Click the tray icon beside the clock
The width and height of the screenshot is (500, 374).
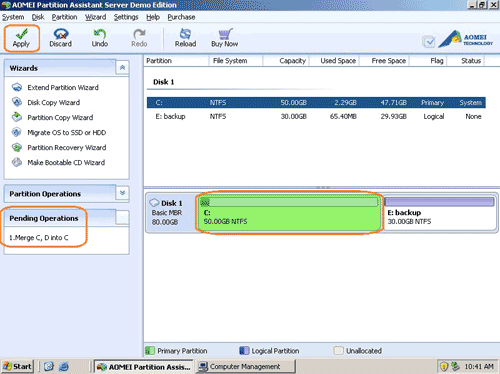tap(455, 367)
